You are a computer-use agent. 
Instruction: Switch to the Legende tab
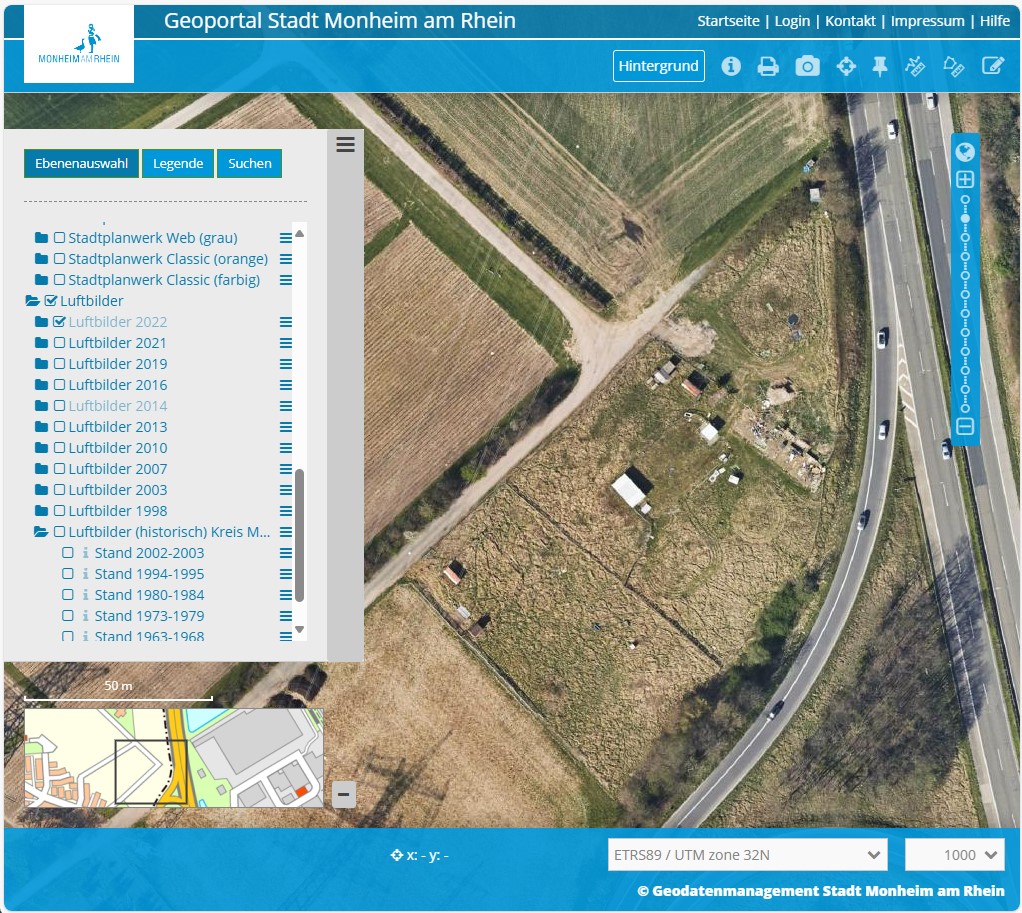[x=178, y=163]
